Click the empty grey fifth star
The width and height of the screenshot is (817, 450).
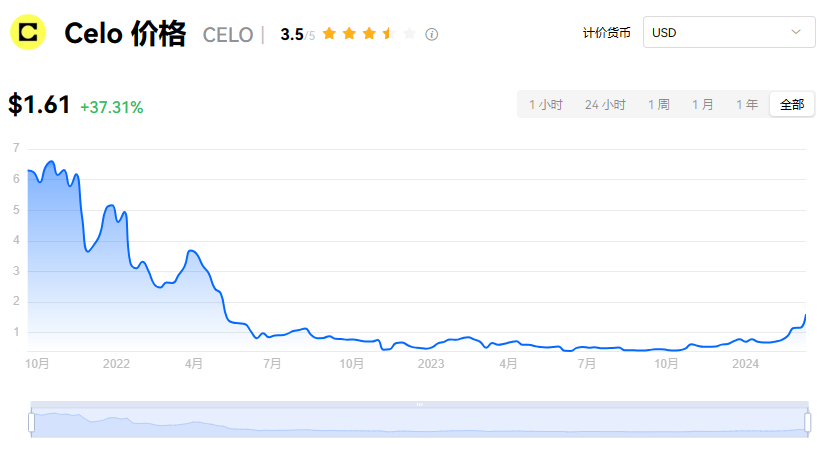409,34
